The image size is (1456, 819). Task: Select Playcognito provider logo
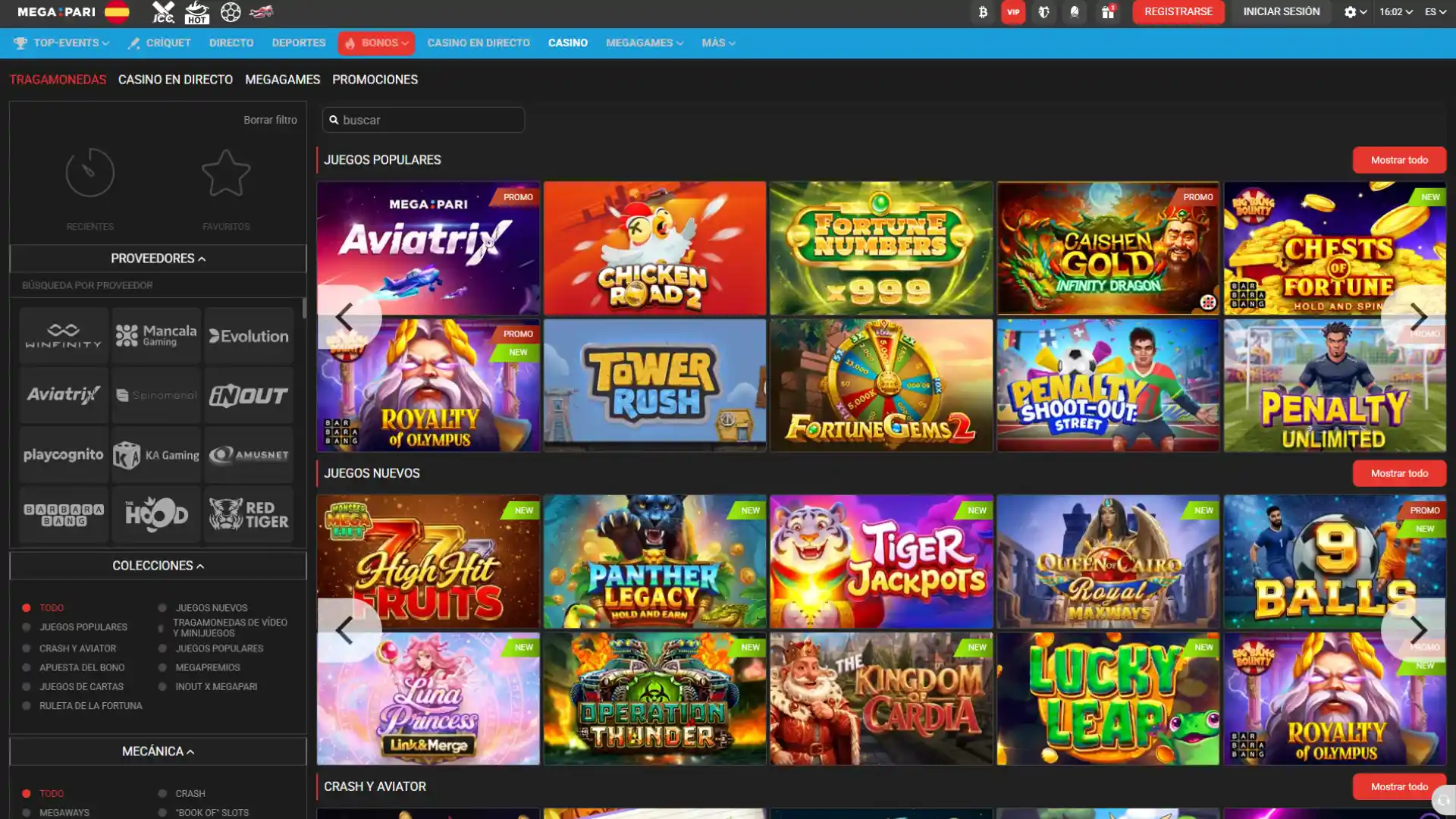64,455
